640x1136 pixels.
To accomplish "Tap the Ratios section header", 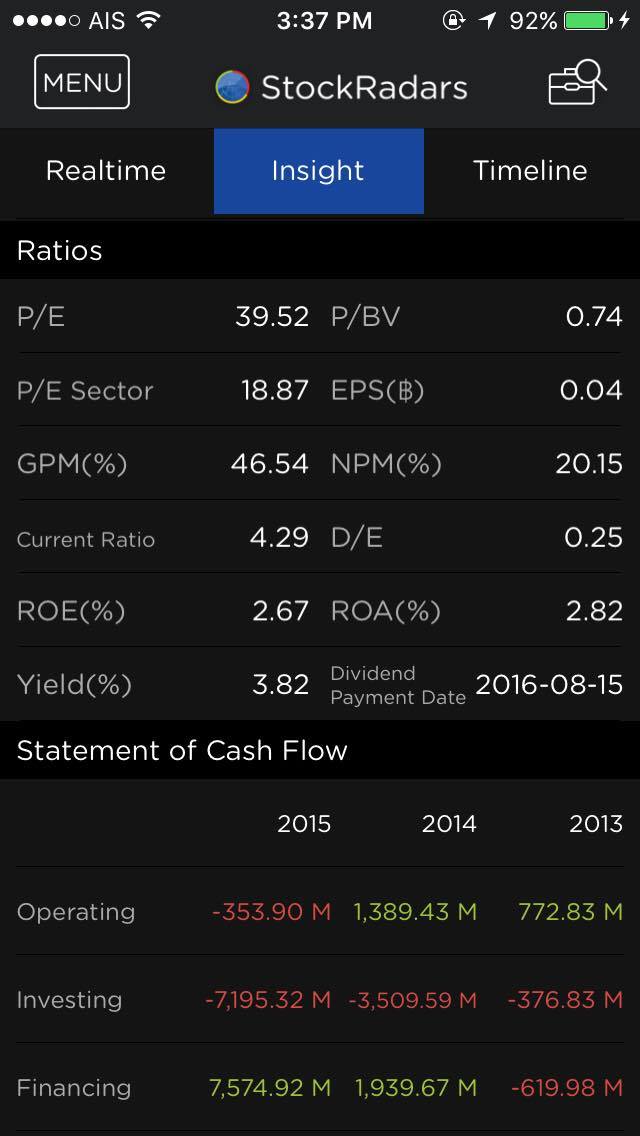I will pos(60,250).
